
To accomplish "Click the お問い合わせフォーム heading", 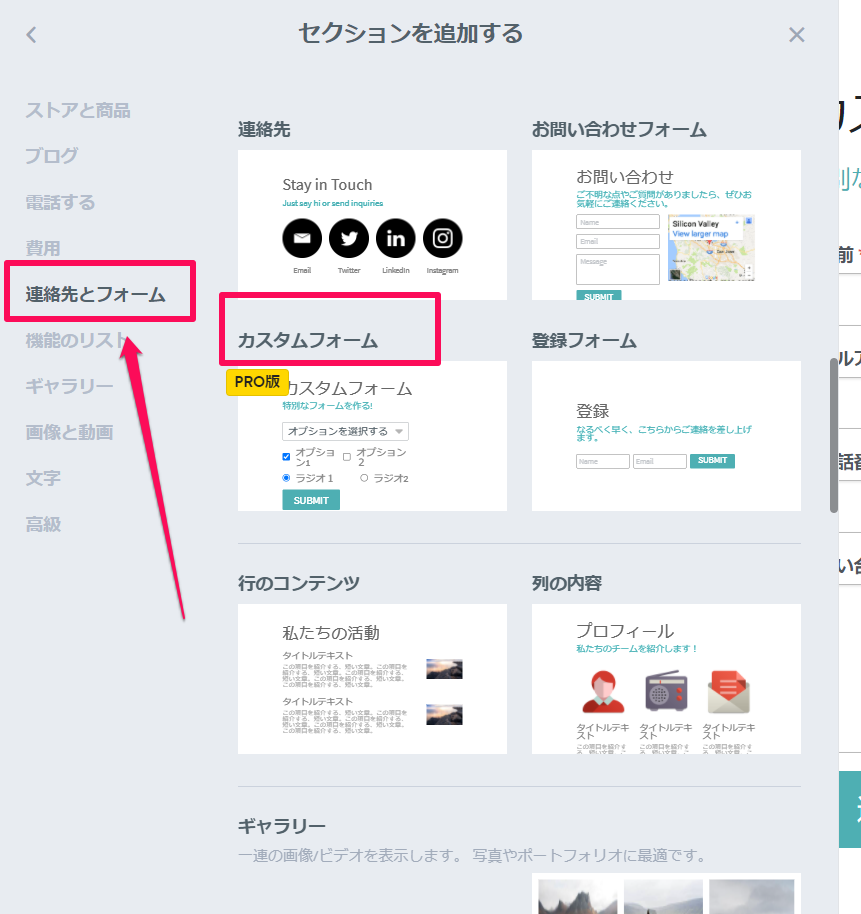I will [618, 129].
